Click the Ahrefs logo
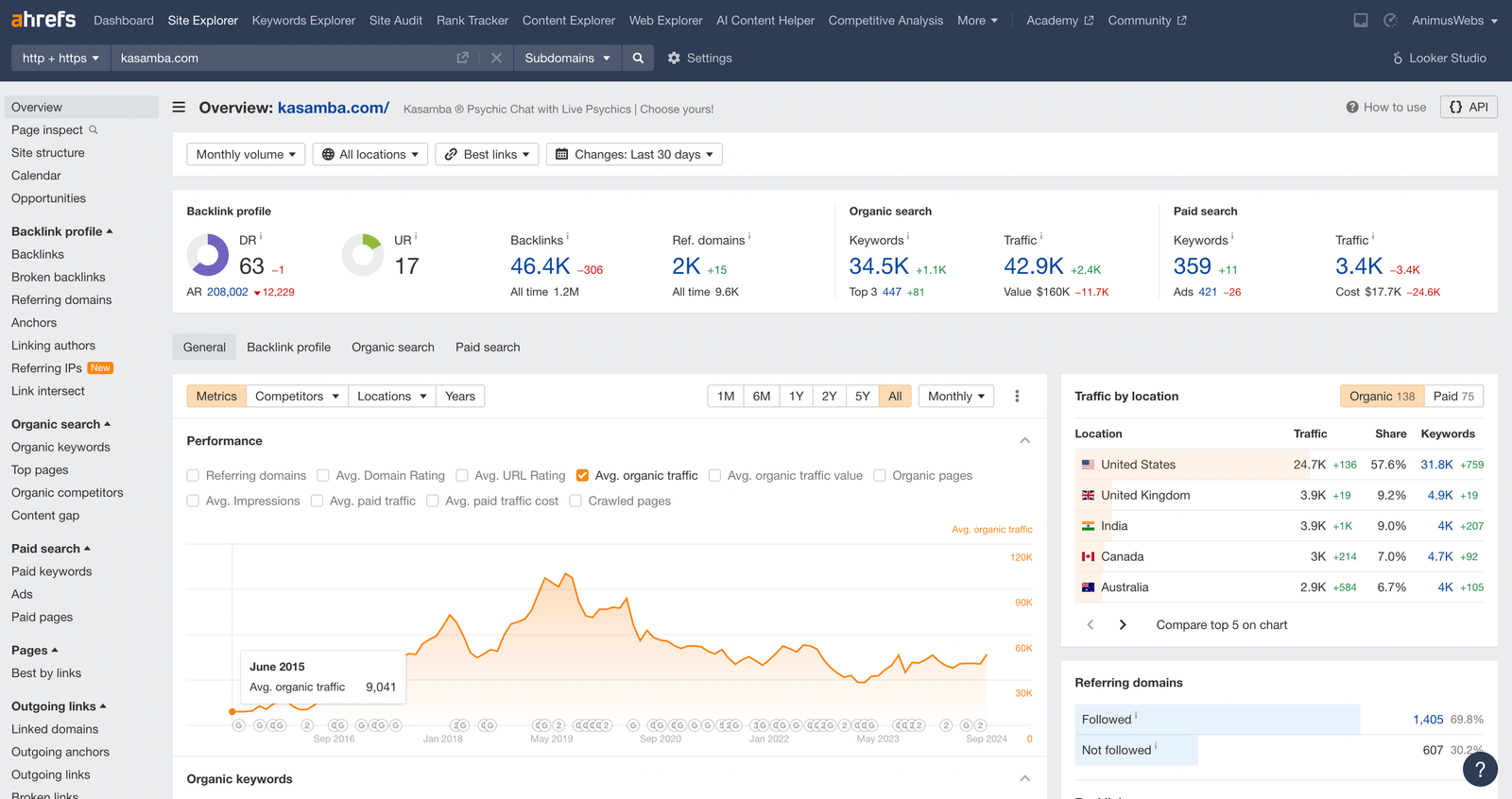 (43, 19)
